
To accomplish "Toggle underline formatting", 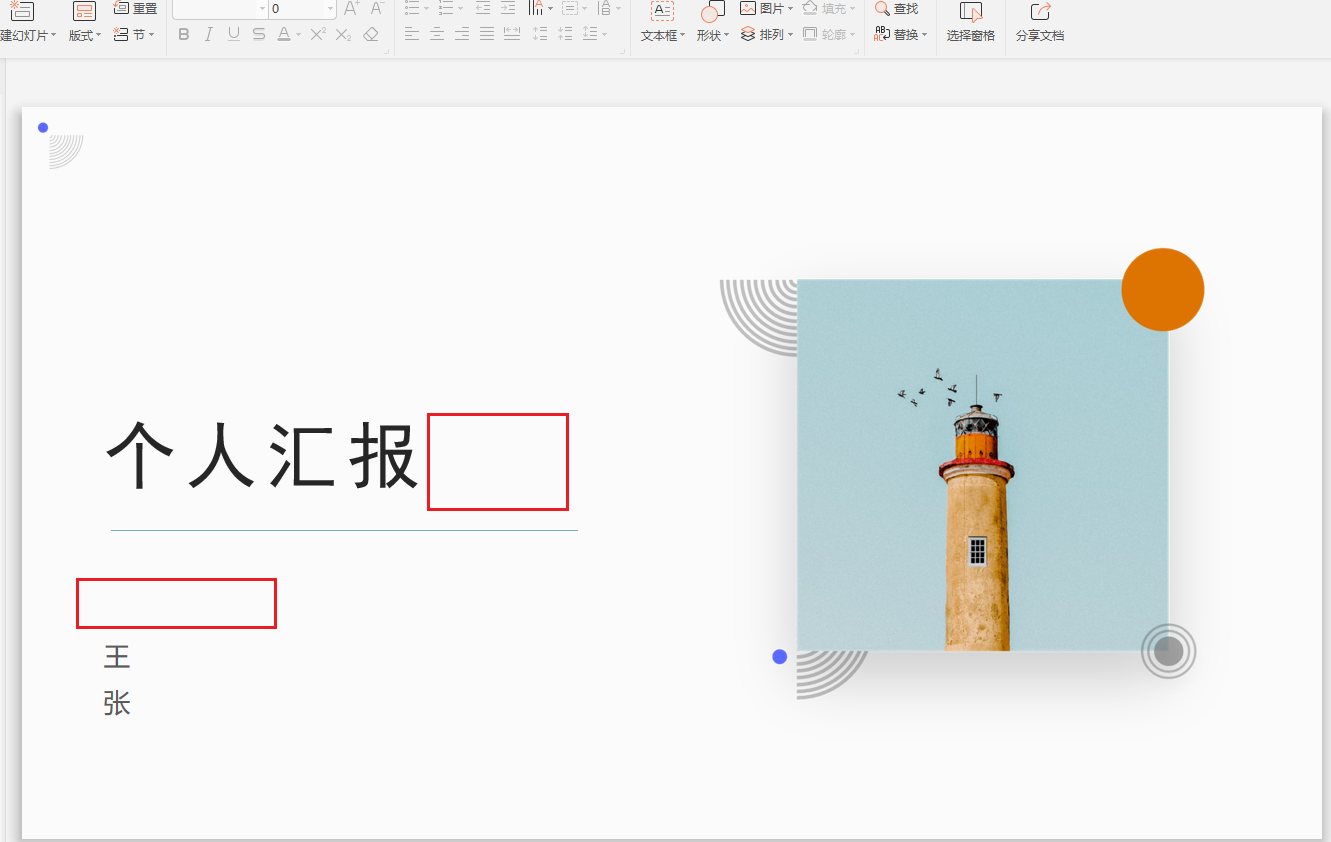I will tap(232, 33).
